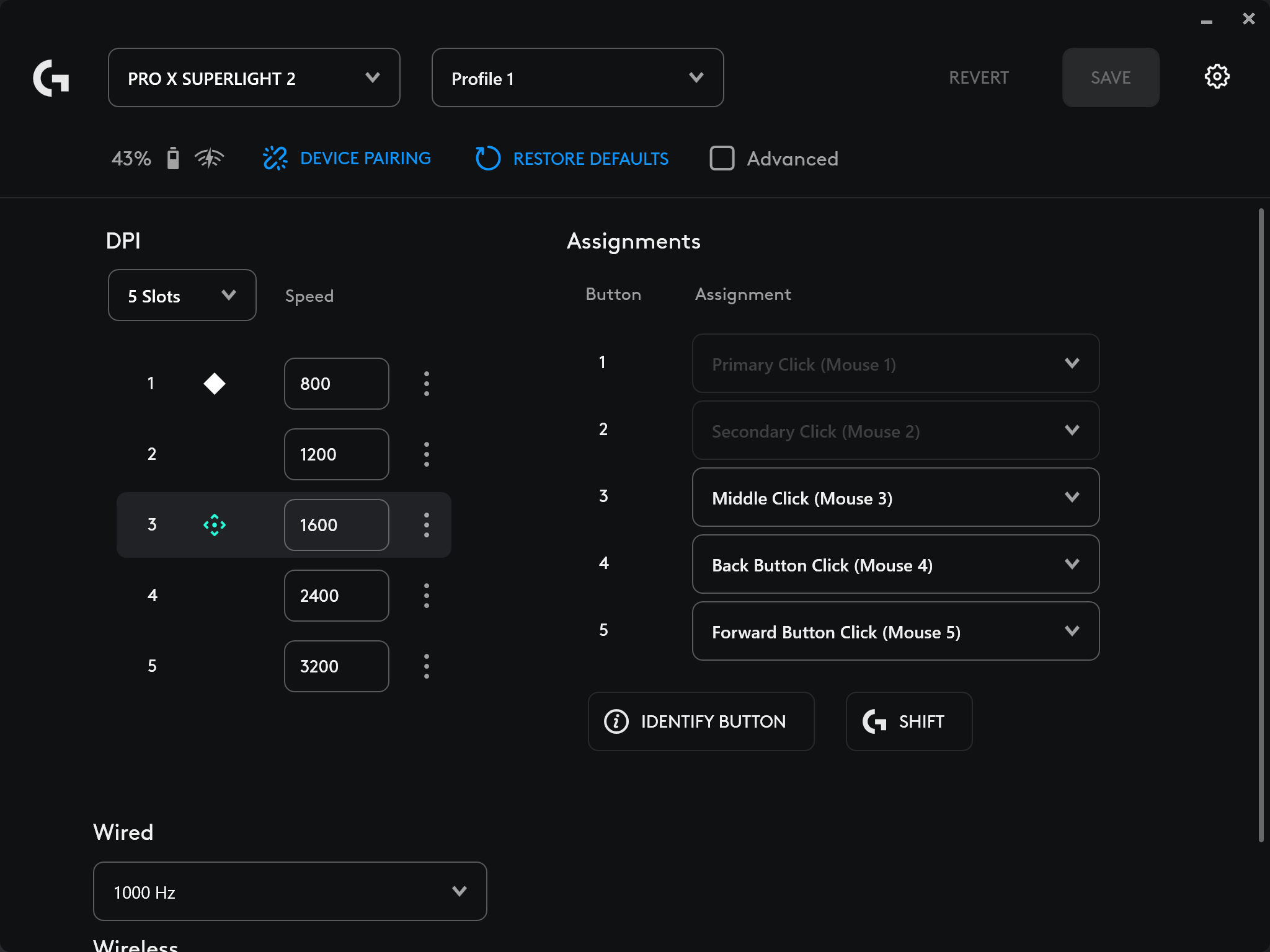This screenshot has width=1270, height=952.
Task: Click the 2400 DPI speed field
Action: [x=336, y=596]
